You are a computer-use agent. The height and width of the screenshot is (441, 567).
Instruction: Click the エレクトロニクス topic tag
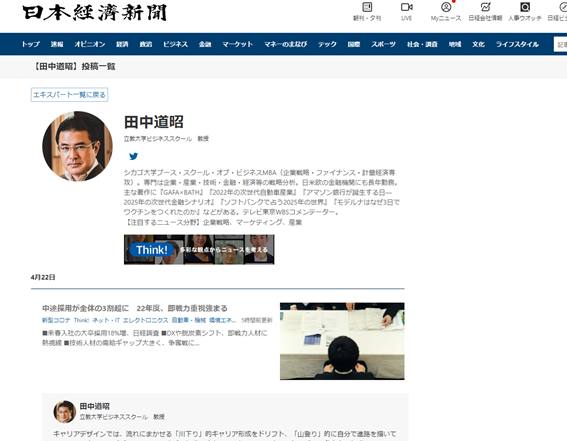tap(146, 320)
